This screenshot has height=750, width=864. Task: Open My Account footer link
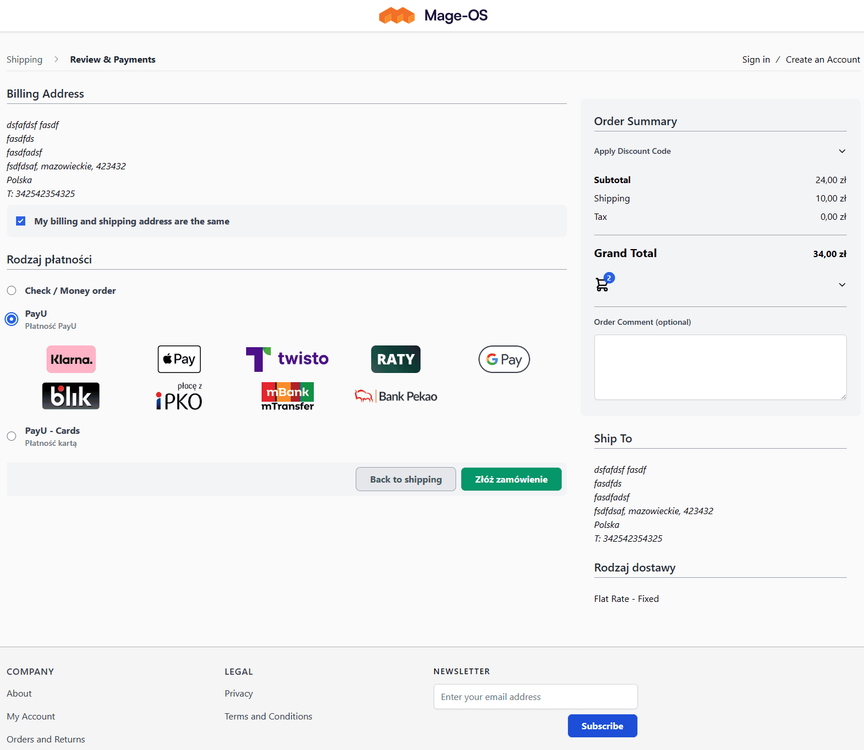point(31,716)
